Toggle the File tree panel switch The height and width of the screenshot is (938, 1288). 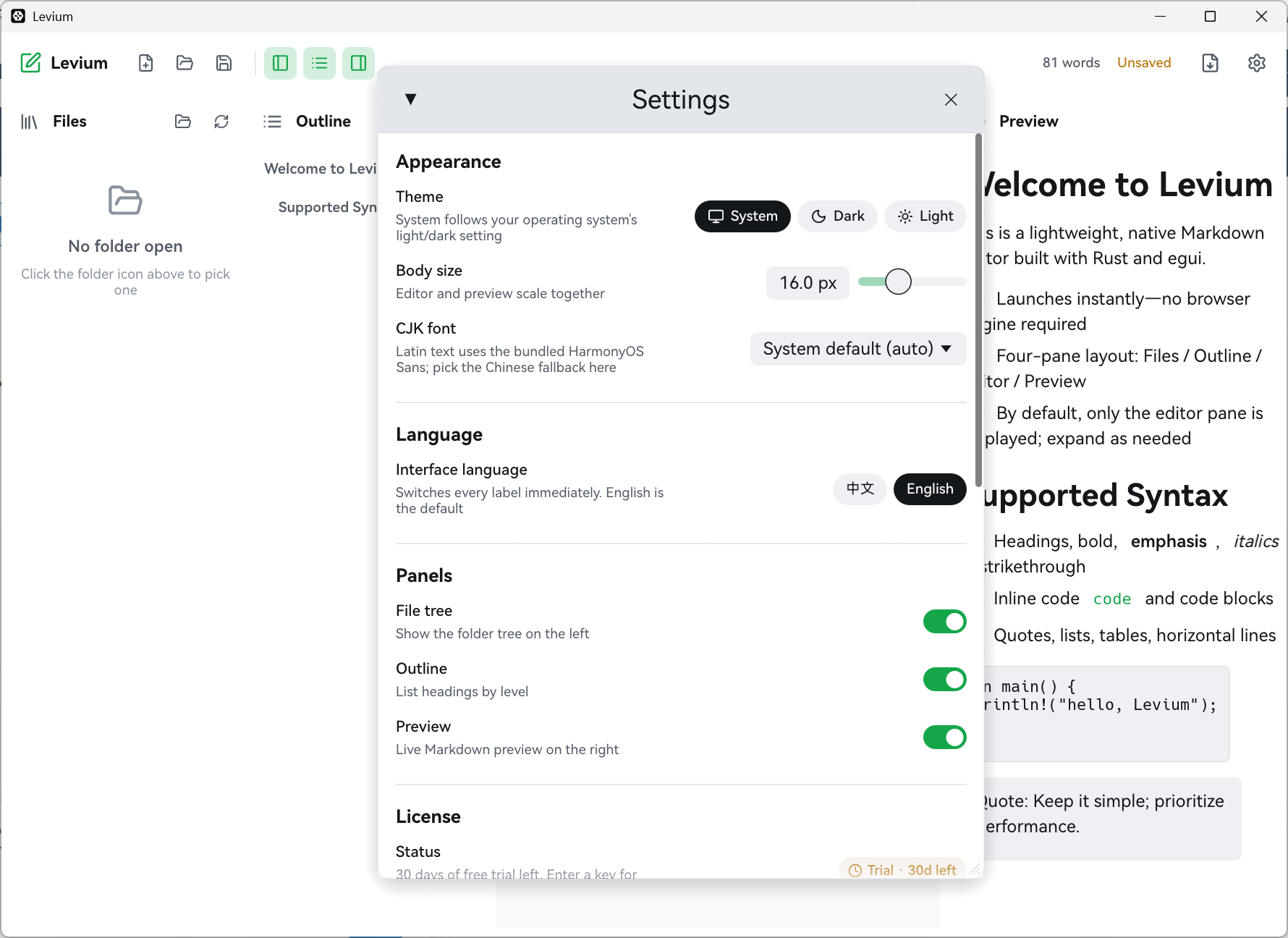click(944, 622)
